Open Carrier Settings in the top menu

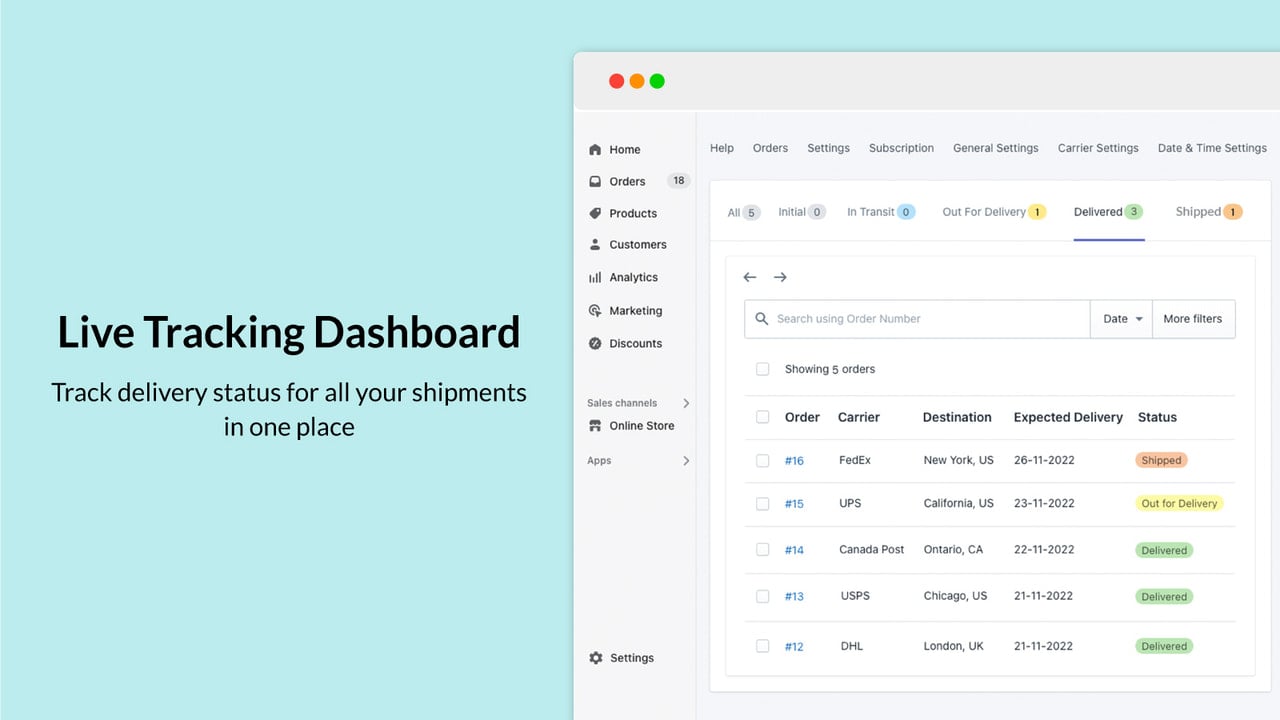coord(1098,148)
